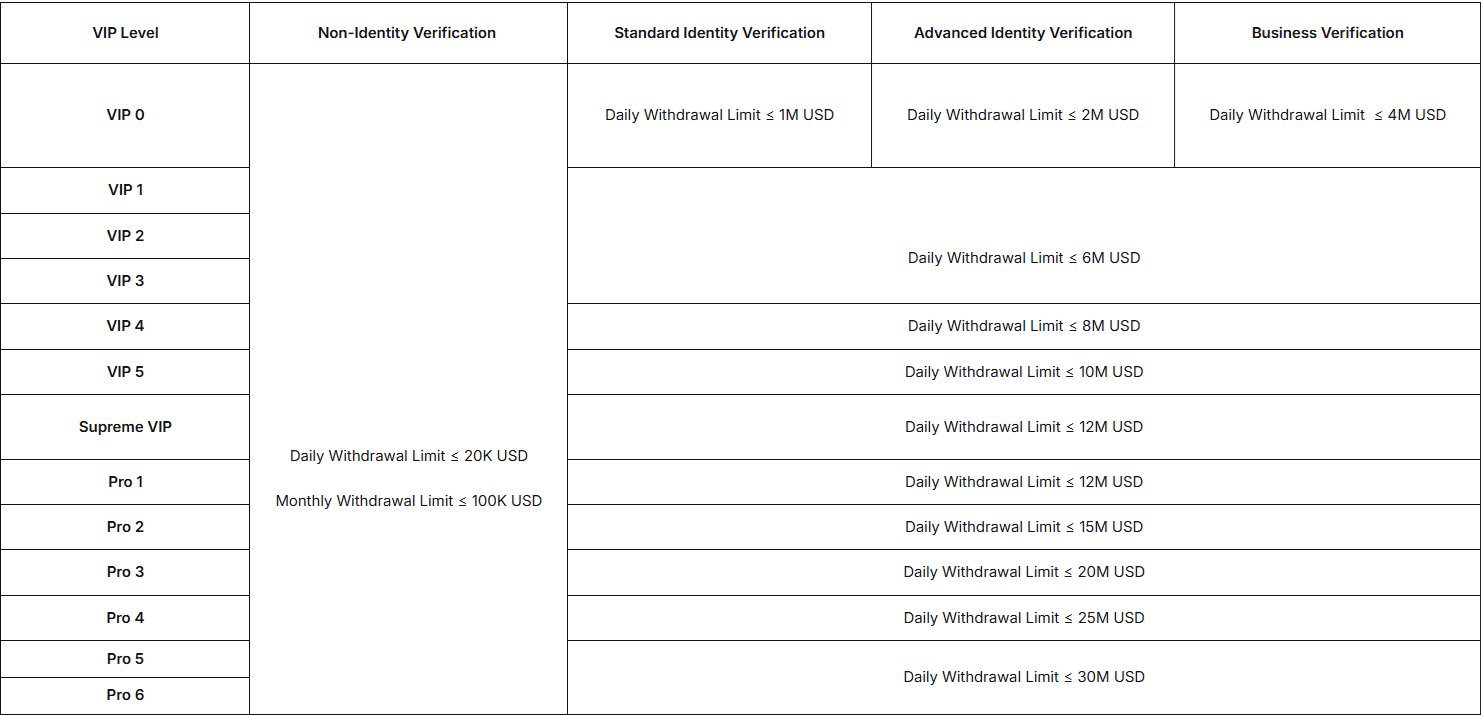Image resolution: width=1481 pixels, height=715 pixels.
Task: Select the Pro 1 row label
Action: [x=125, y=482]
